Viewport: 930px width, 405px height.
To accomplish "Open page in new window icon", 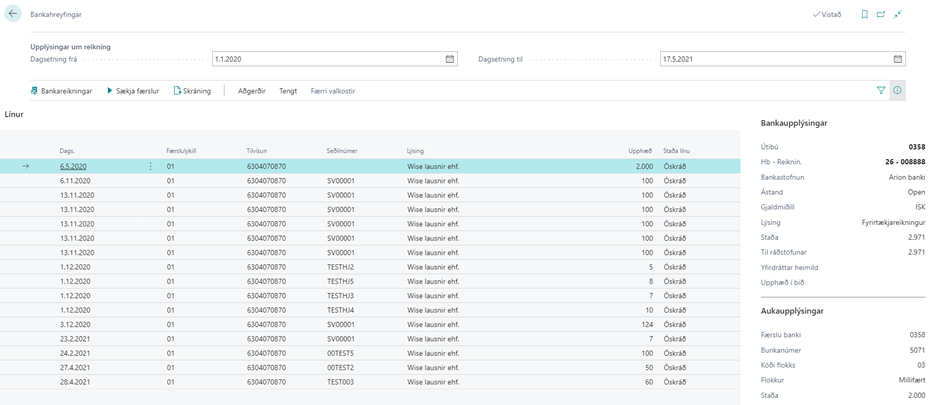I will tap(881, 15).
